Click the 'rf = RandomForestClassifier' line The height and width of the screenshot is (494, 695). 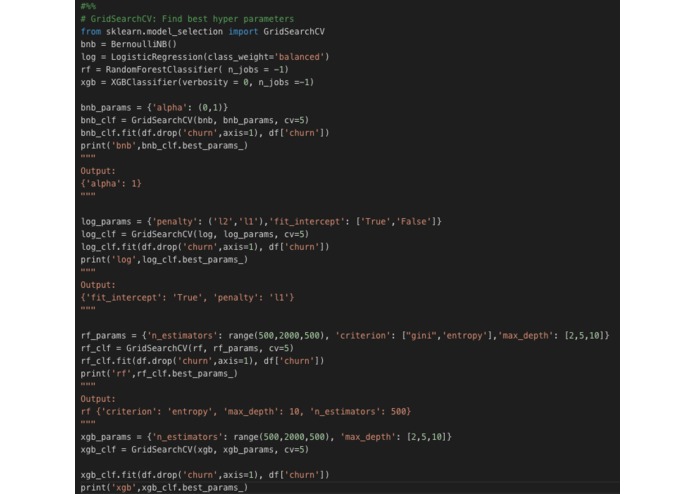184,70
